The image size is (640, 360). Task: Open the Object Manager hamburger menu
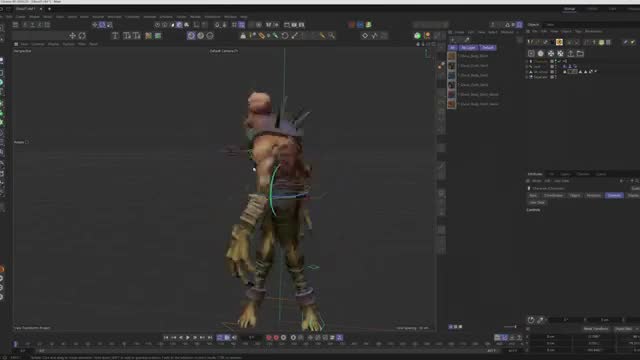[x=528, y=31]
